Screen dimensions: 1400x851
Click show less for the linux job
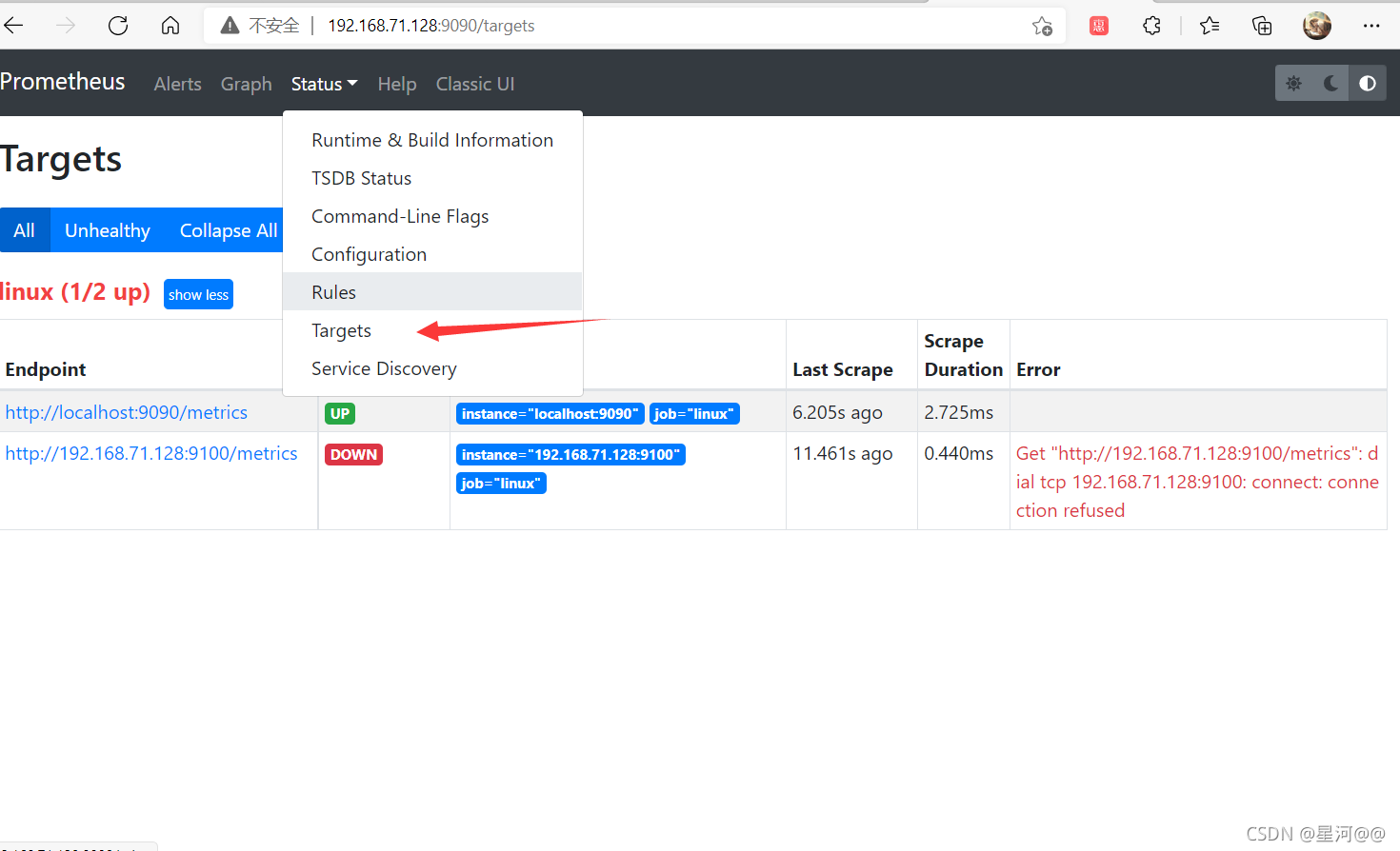[198, 294]
